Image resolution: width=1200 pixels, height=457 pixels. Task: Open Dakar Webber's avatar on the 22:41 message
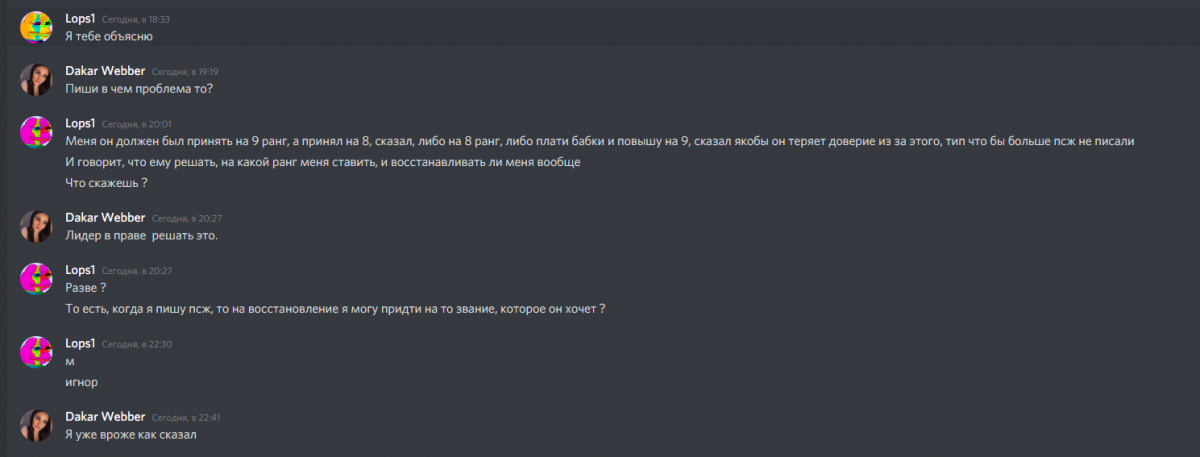pos(36,425)
